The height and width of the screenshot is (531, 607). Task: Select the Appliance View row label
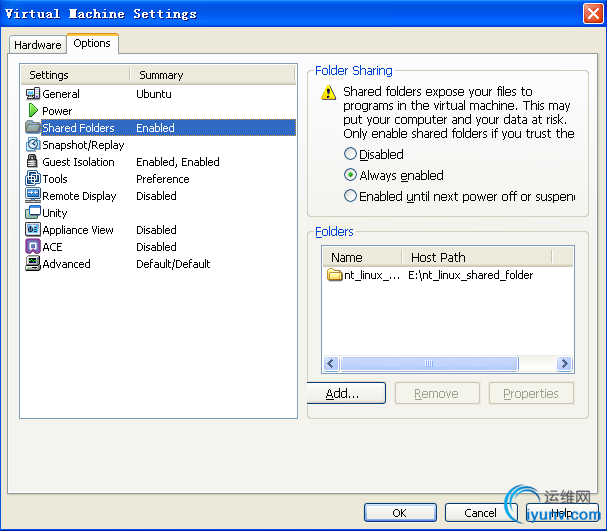tap(78, 230)
